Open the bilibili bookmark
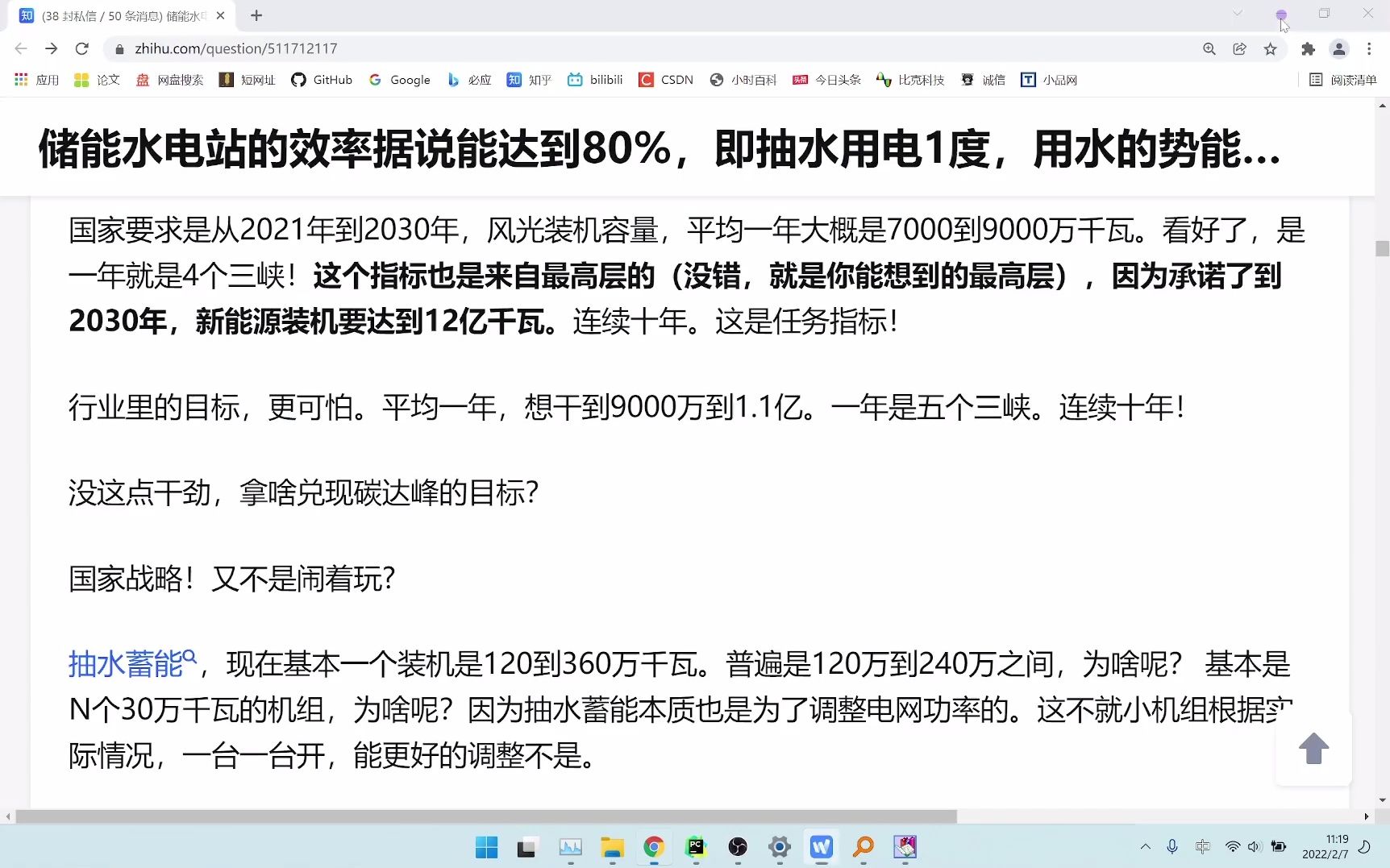 [595, 80]
